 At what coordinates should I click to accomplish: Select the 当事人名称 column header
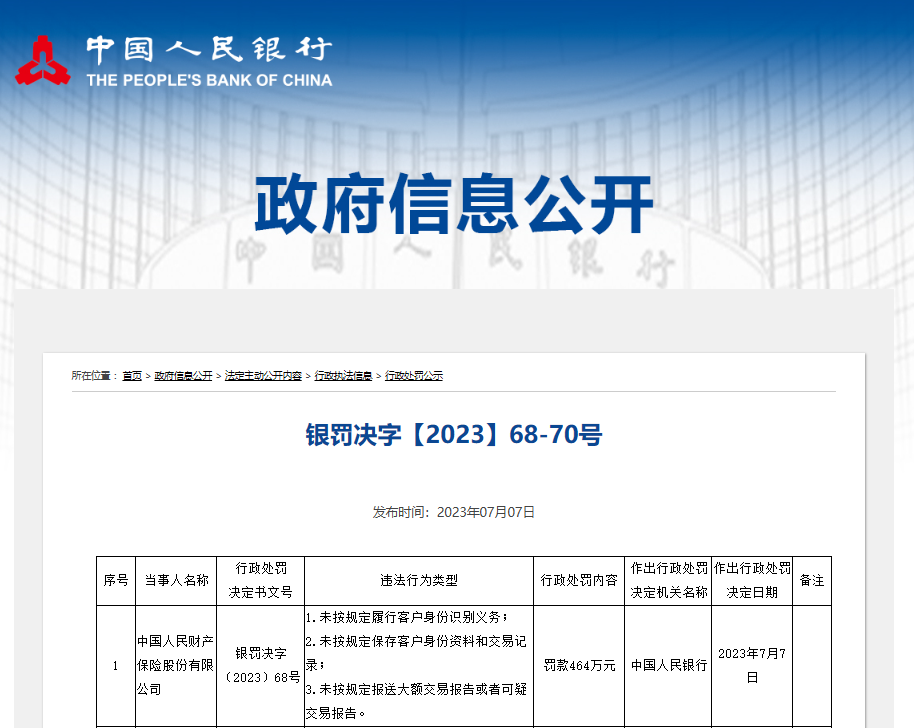[176, 581]
